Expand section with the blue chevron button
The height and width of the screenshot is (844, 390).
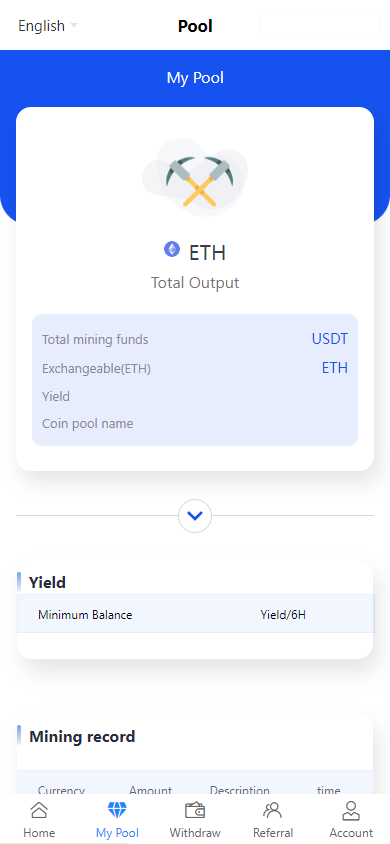click(195, 516)
